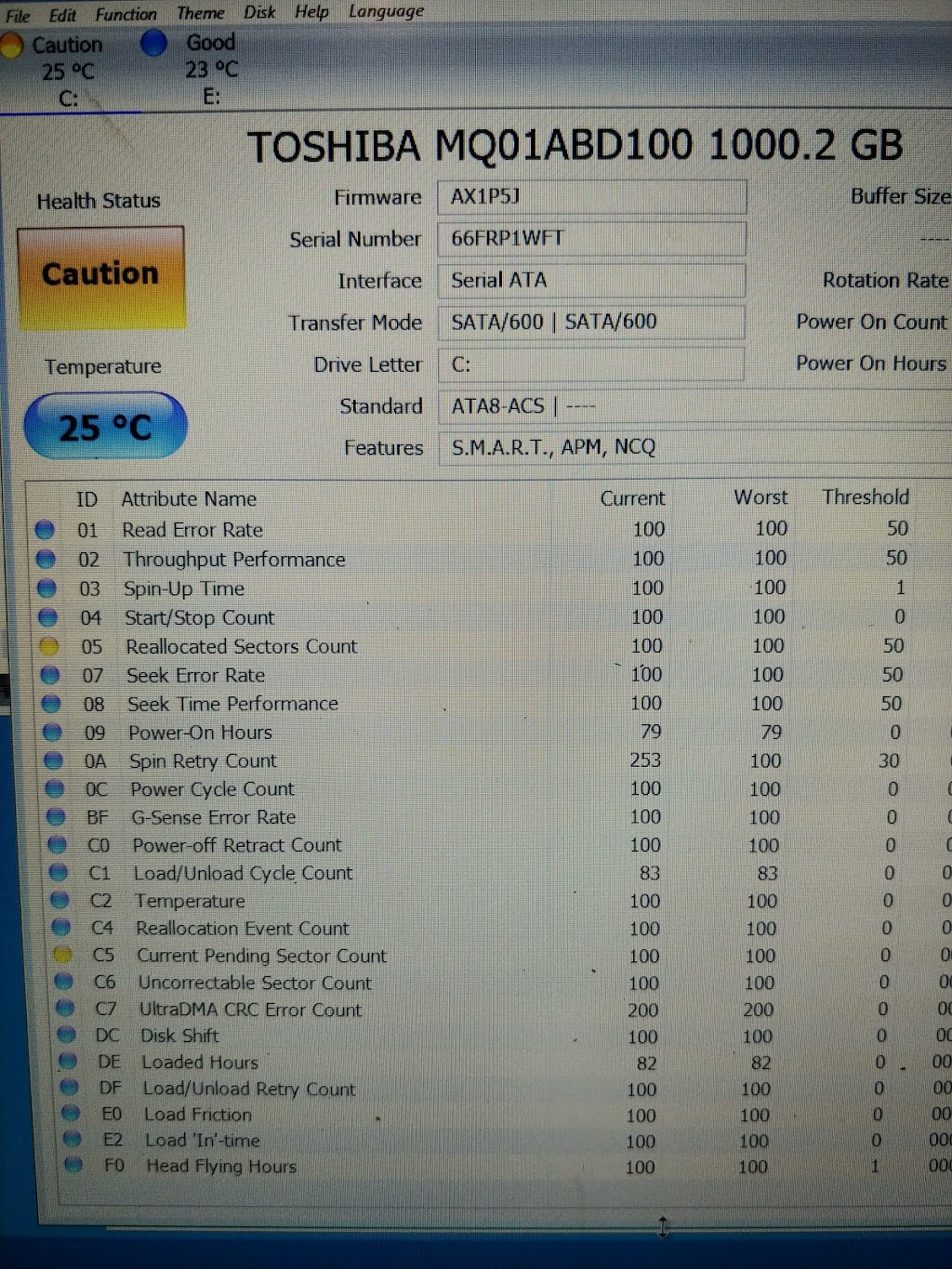
Task: Click blue status dot for Seek Error Rate
Action: (x=50, y=675)
